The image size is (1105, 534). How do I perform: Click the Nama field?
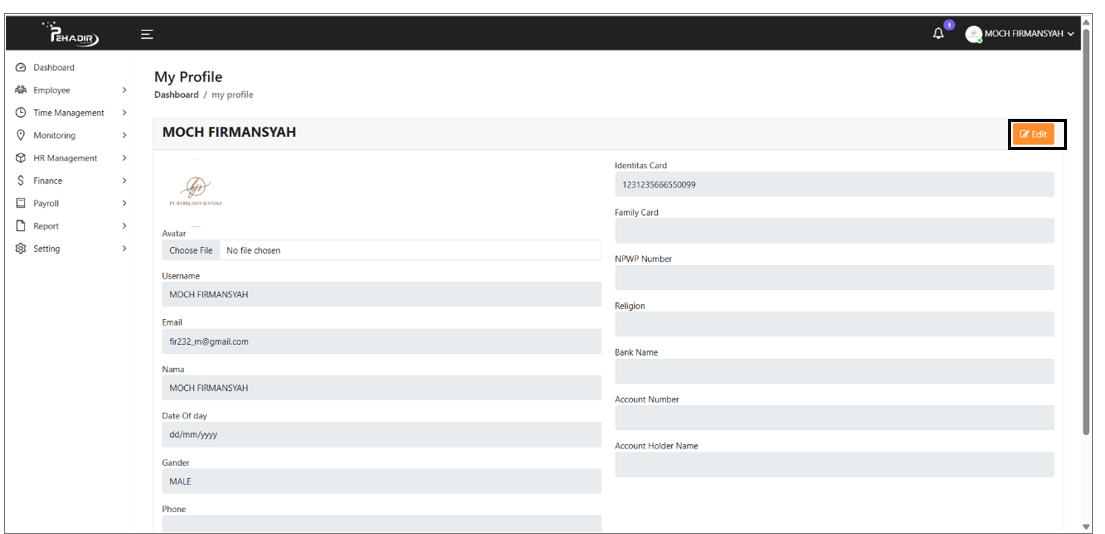[381, 387]
